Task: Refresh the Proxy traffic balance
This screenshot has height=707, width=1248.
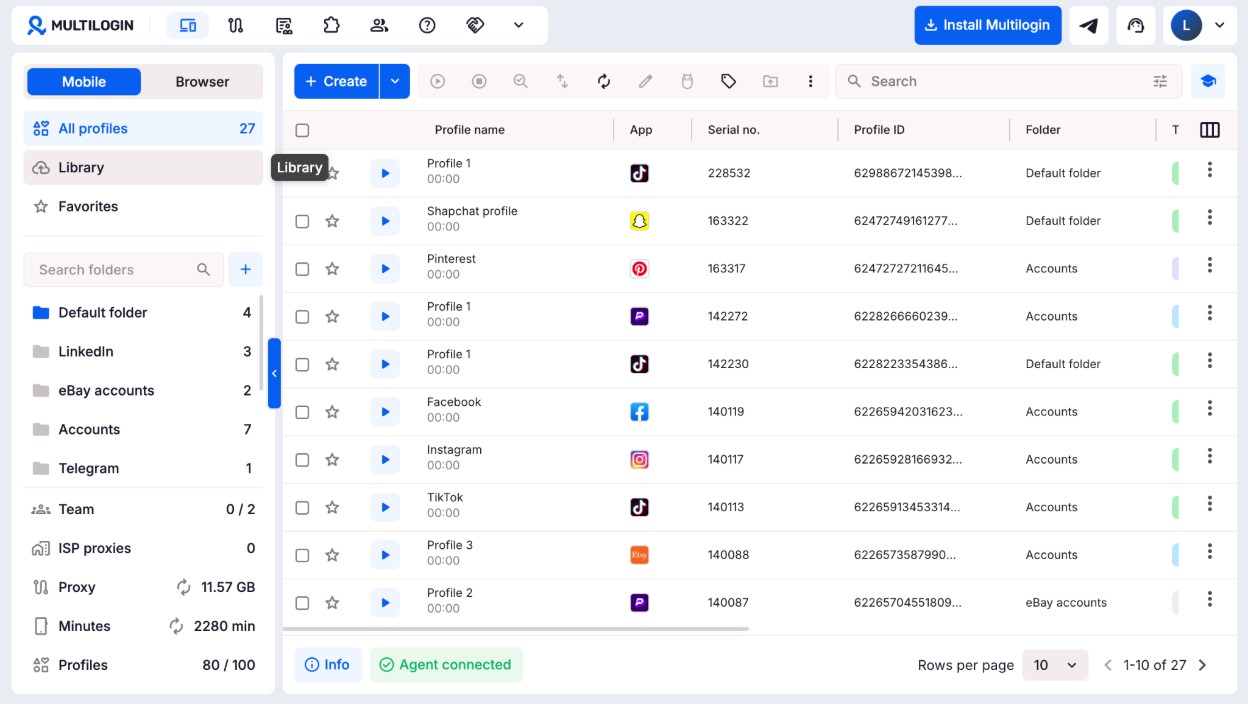Action: coord(183,587)
